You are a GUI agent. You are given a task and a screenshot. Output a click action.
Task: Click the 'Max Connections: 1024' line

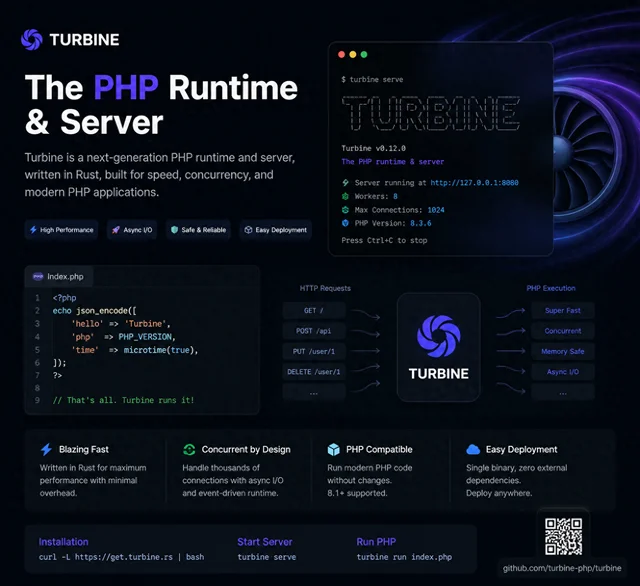(x=399, y=210)
